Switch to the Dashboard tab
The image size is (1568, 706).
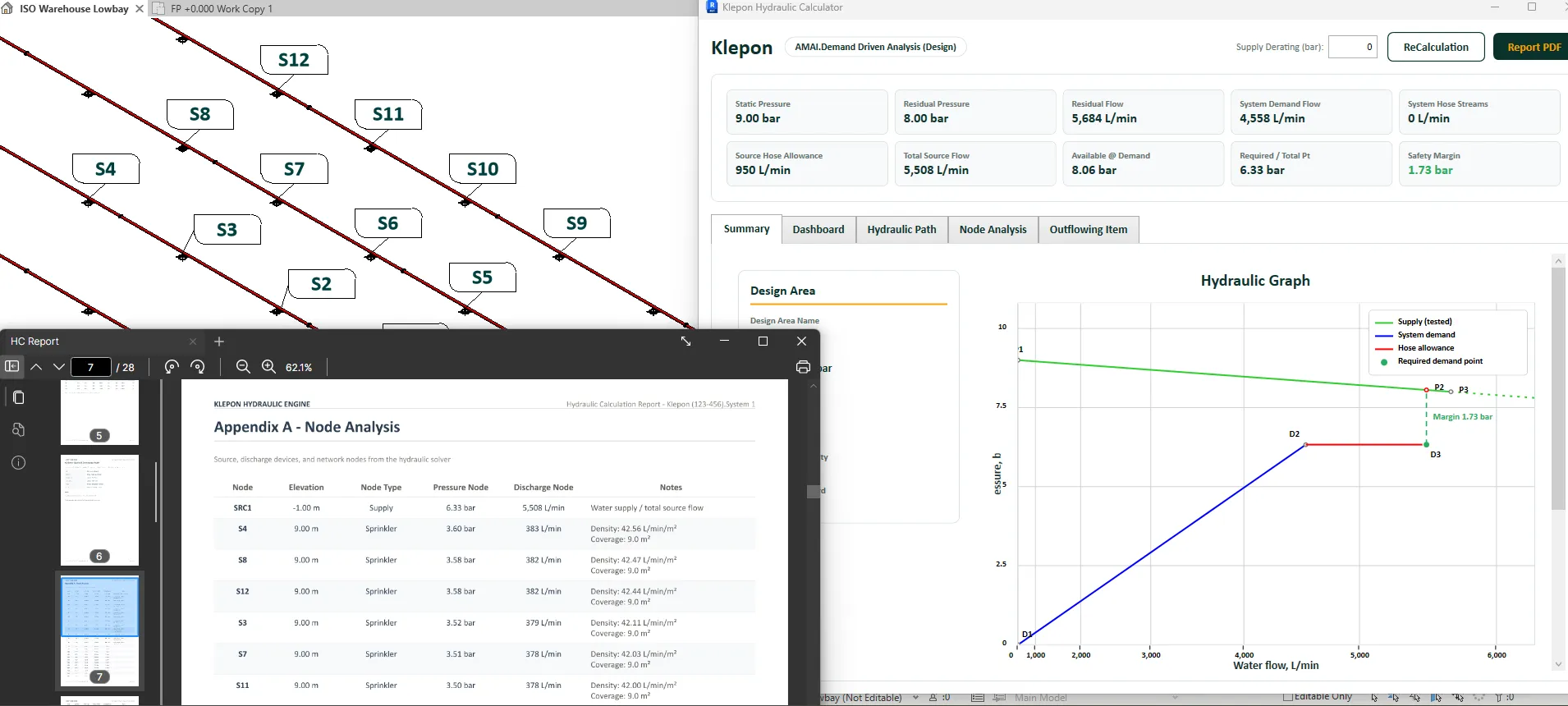click(818, 230)
